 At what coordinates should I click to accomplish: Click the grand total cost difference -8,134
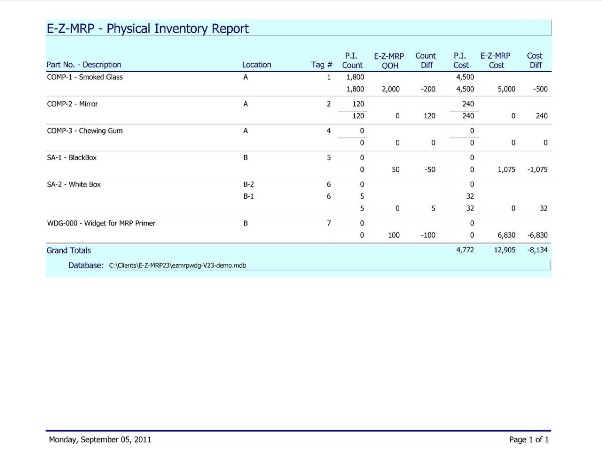click(535, 248)
